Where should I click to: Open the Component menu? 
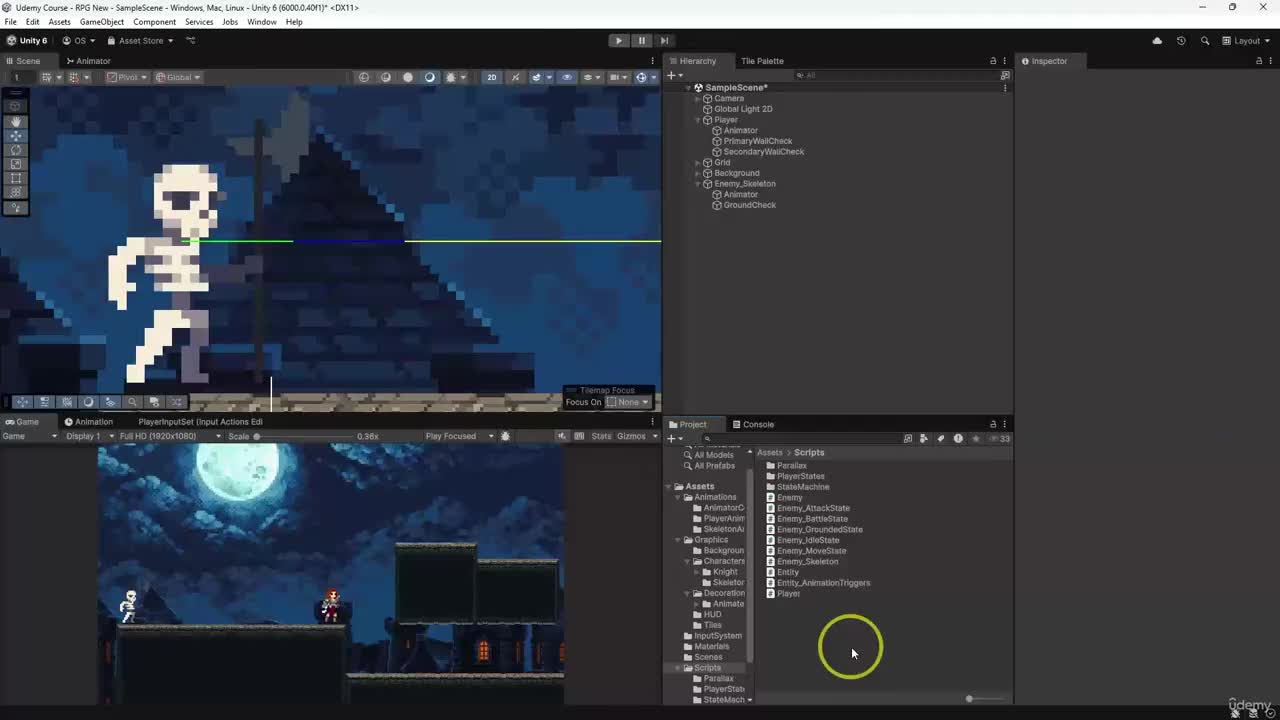click(154, 22)
